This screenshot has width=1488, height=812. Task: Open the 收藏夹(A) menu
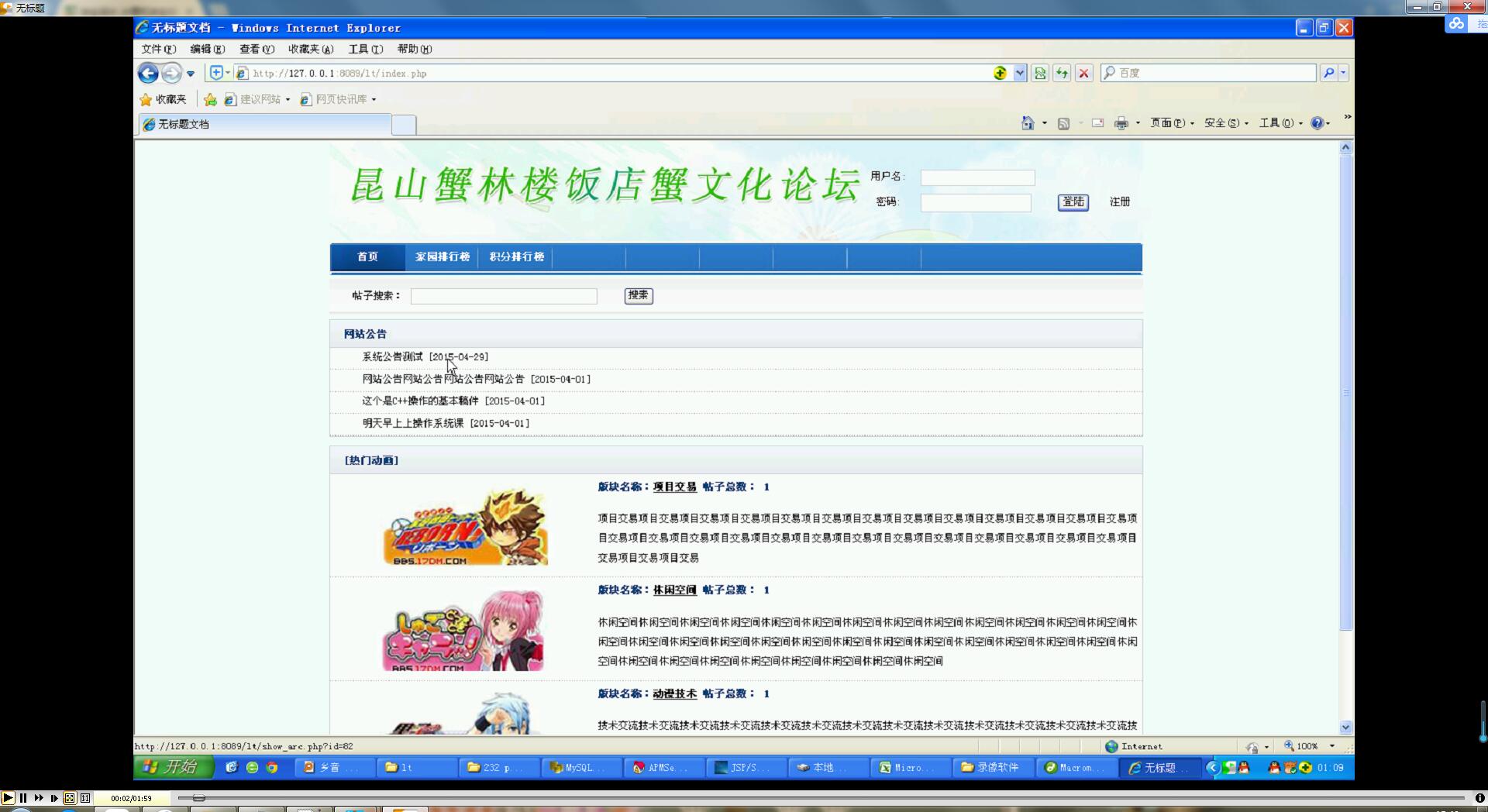[311, 49]
